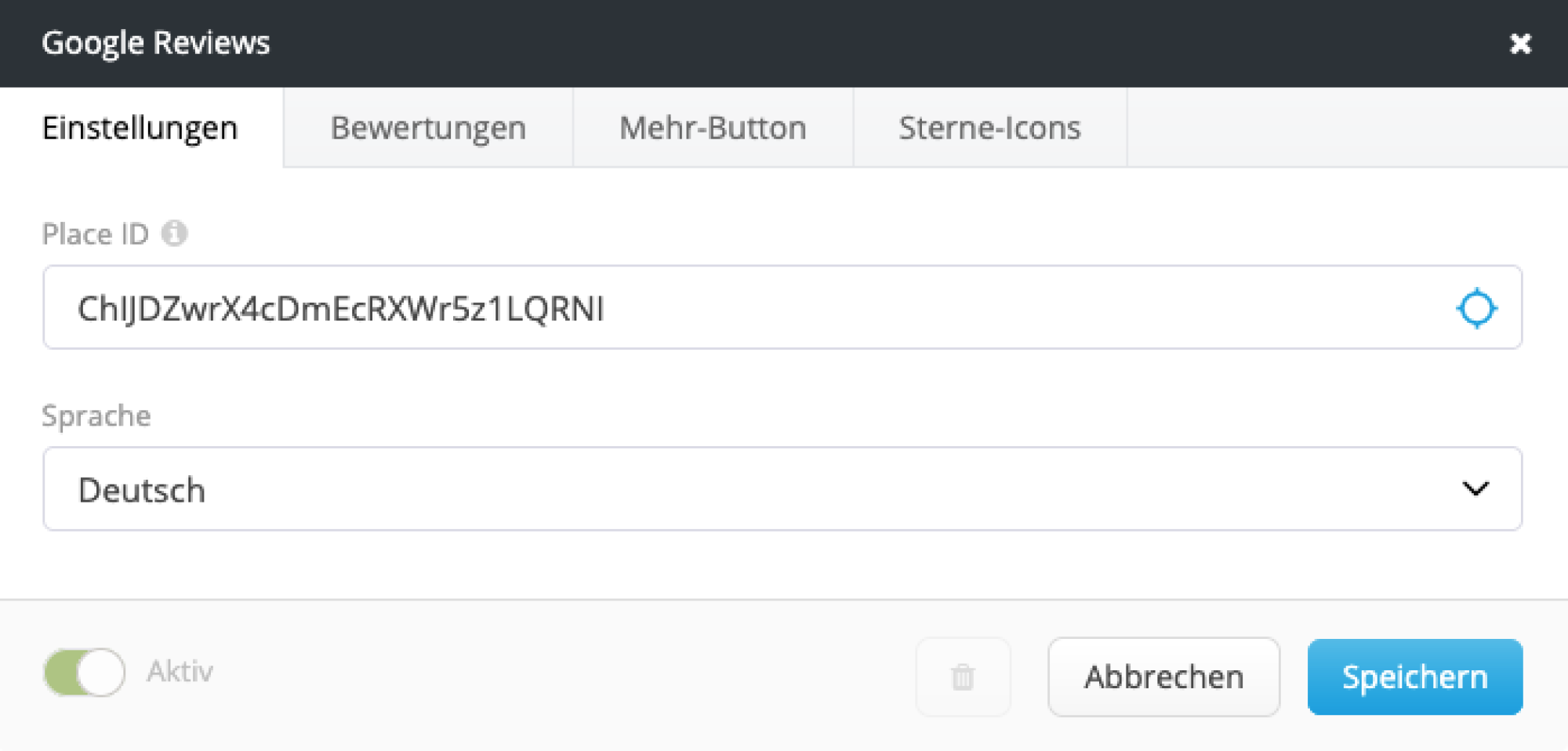Click the location finder icon in the Place ID field
This screenshot has width=1568, height=751.
point(1476,307)
